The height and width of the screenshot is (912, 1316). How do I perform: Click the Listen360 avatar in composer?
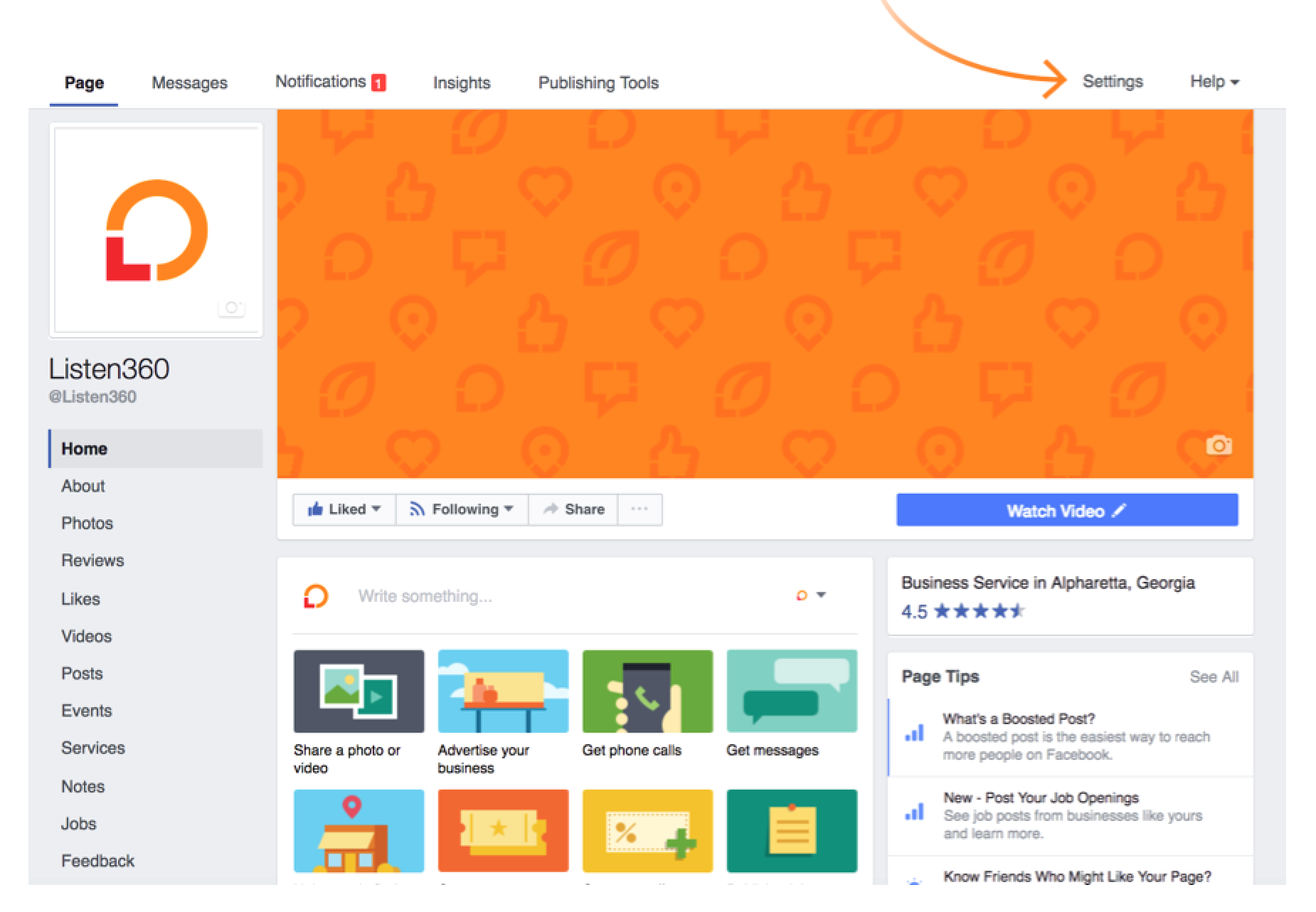(316, 596)
